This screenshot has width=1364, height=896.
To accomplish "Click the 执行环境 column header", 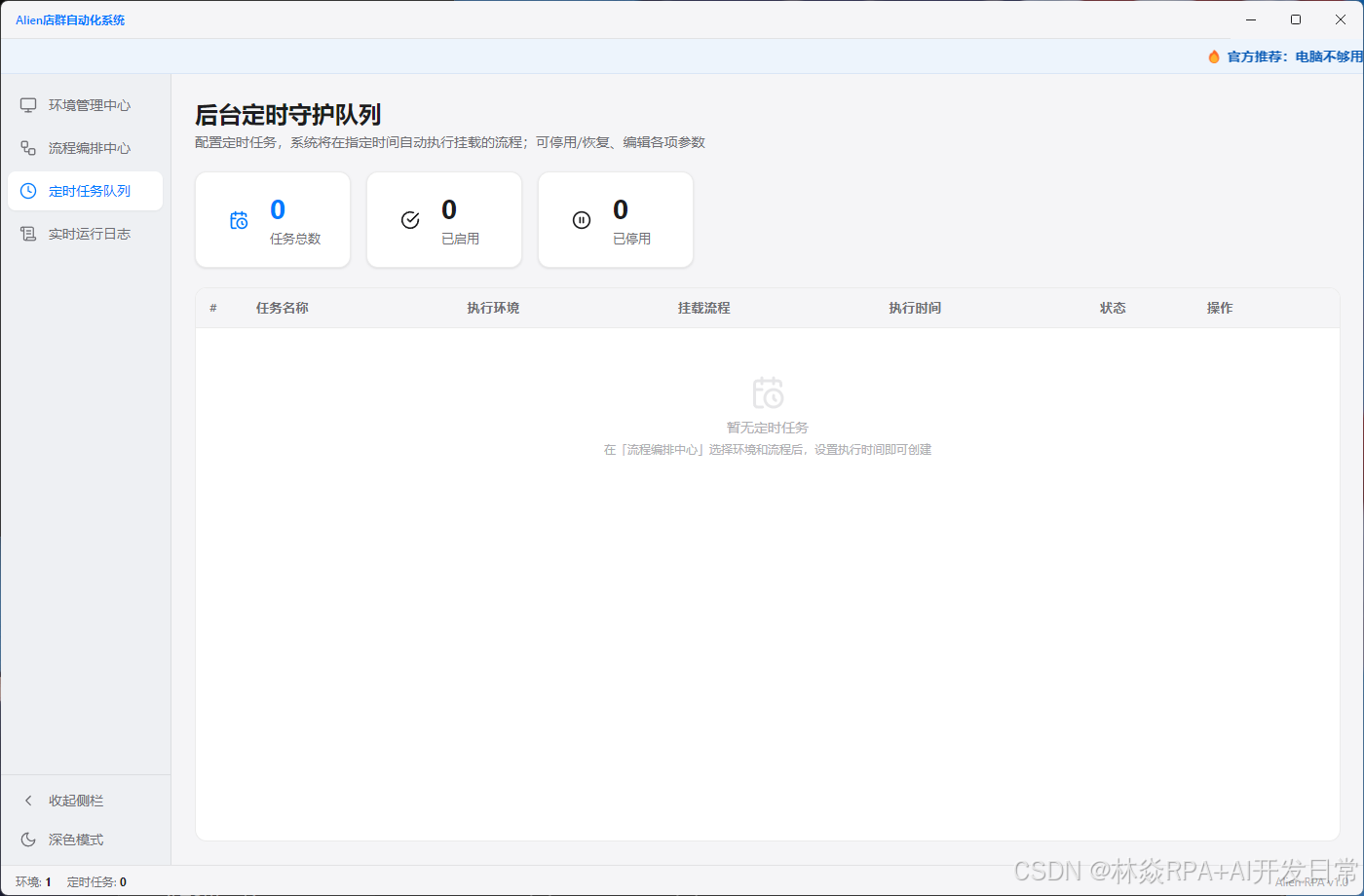I will [493, 308].
